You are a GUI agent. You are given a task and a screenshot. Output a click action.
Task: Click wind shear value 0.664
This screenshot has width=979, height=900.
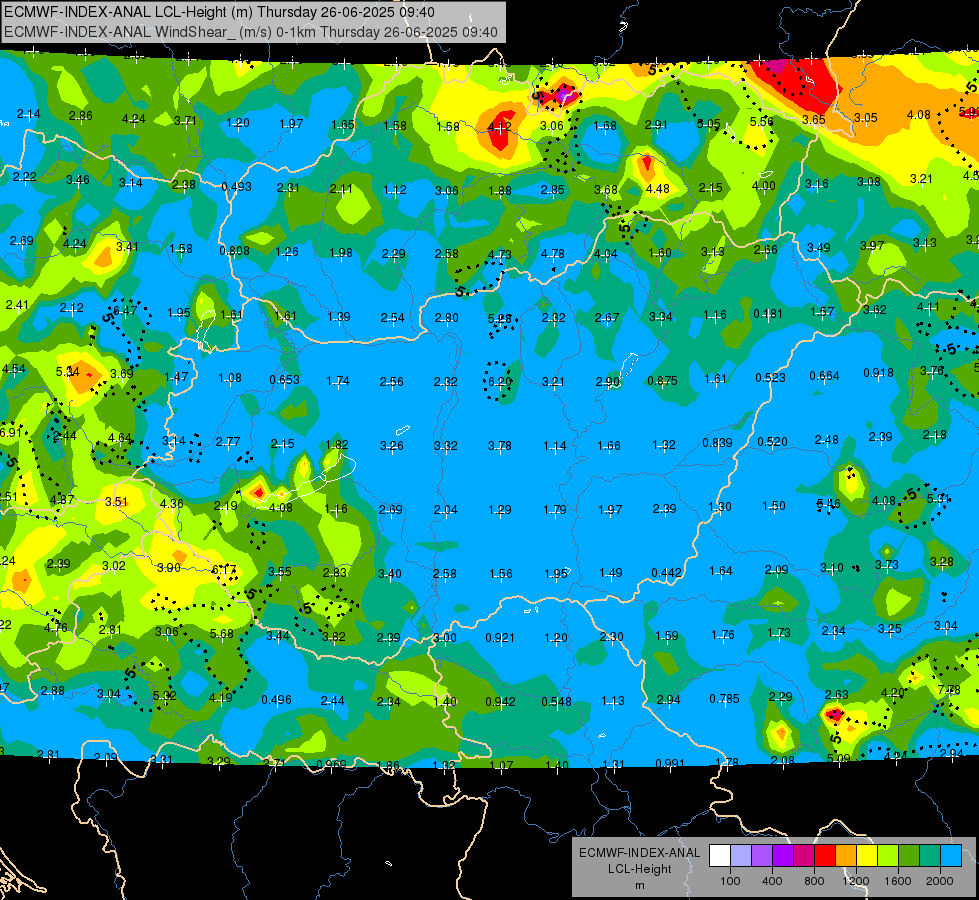pyautogui.click(x=824, y=375)
